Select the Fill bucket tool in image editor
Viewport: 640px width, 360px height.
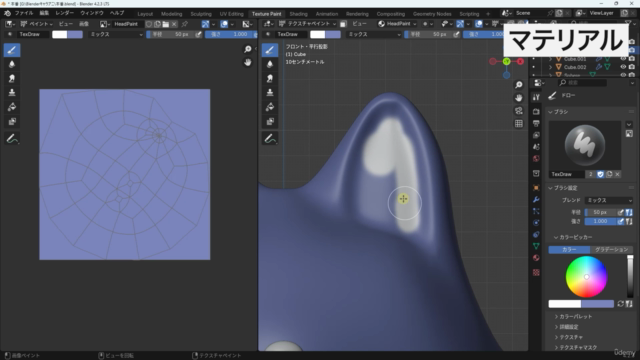click(x=12, y=107)
